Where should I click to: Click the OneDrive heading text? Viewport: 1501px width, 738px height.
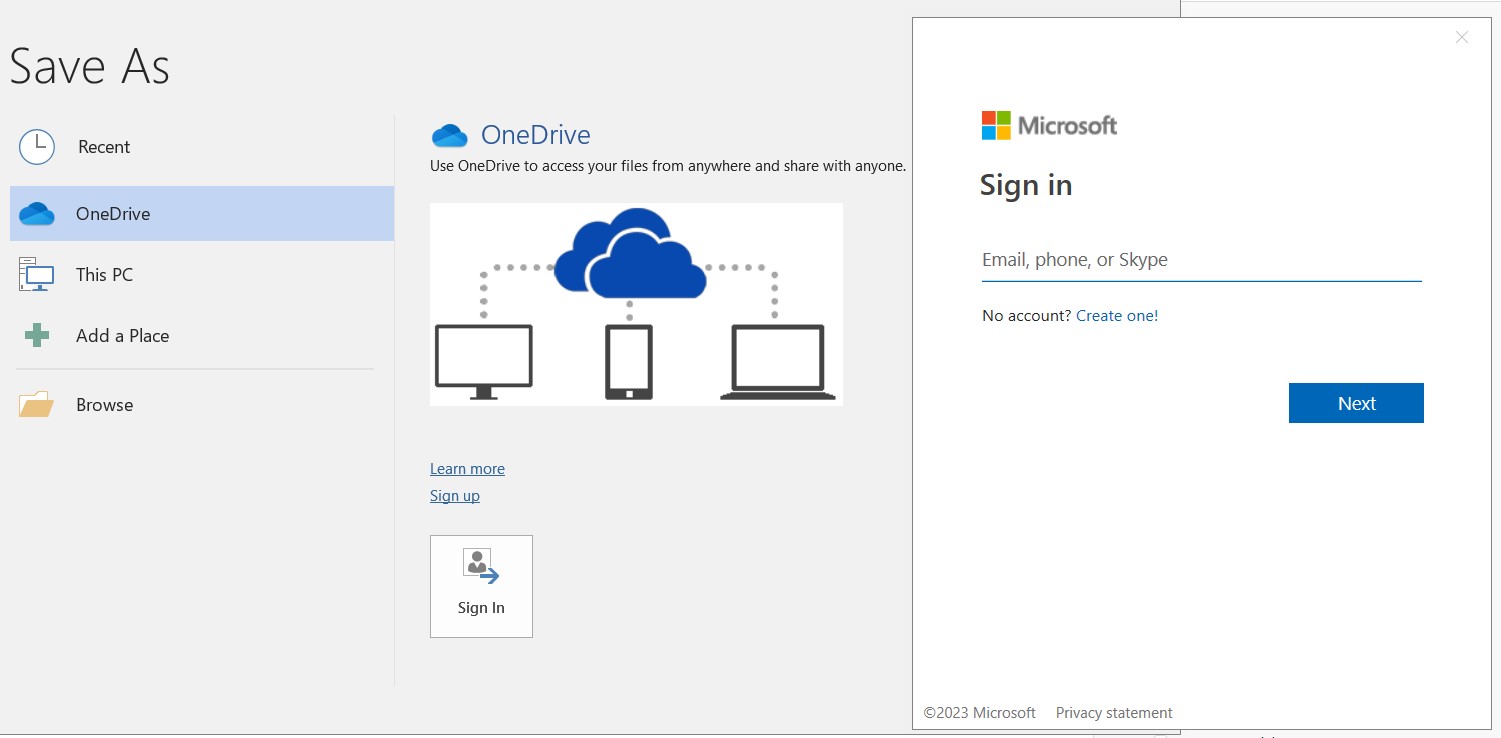[x=536, y=135]
